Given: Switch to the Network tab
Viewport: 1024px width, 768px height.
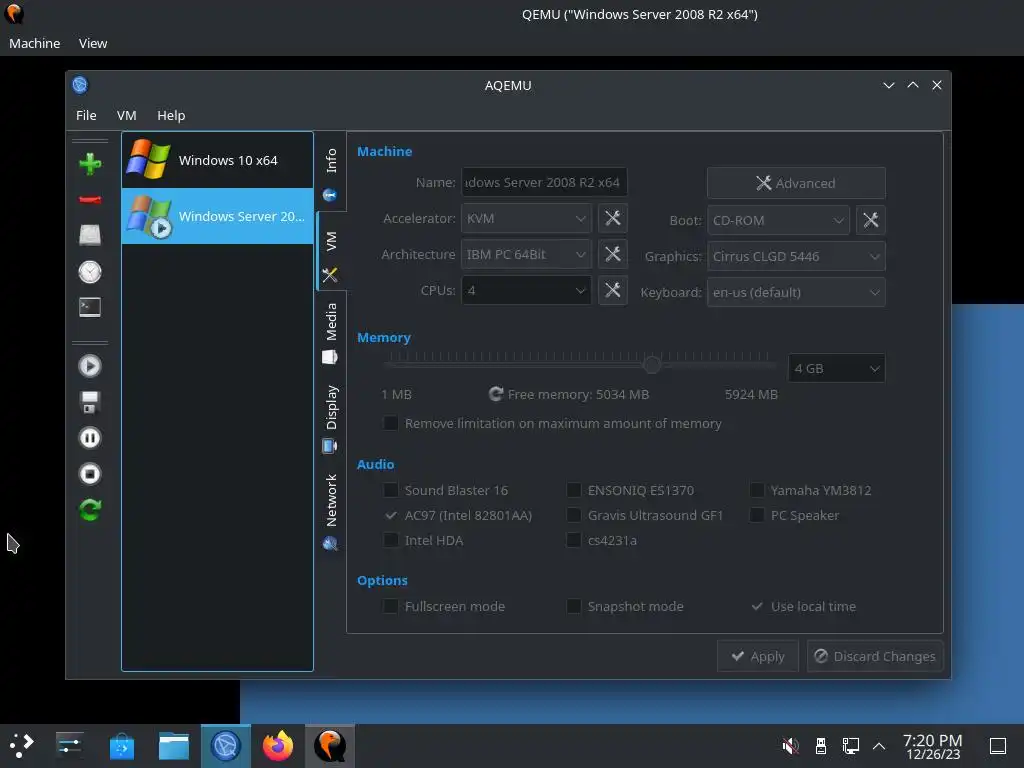Looking at the screenshot, I should coord(331,512).
